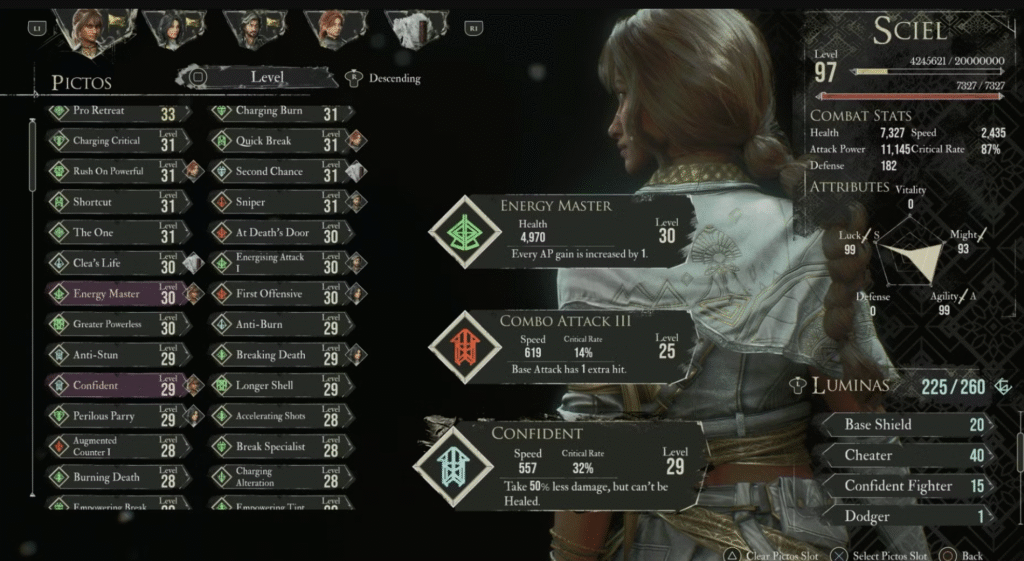Click the Luminas arrow icon beside 225/260
Viewport: 1024px width, 561px height.
coord(1002,387)
